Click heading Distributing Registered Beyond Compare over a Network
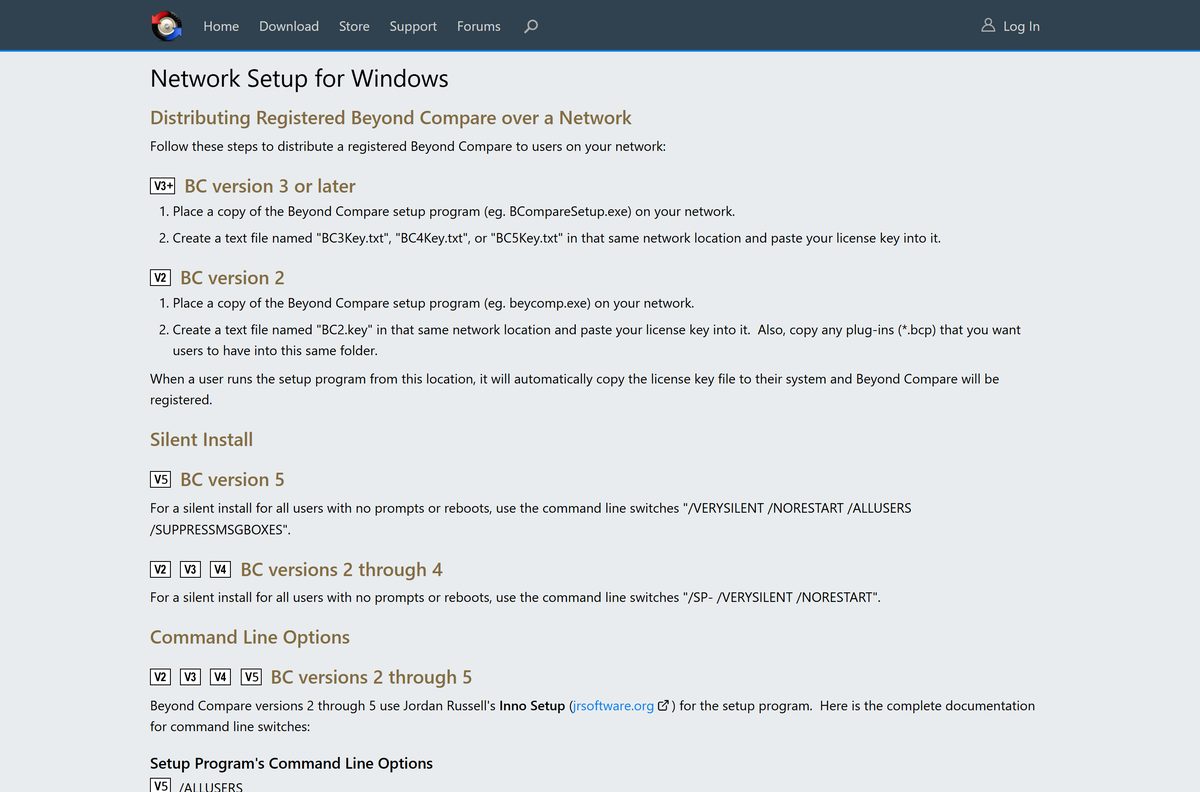Viewport: 1200px width, 792px height. tap(391, 118)
